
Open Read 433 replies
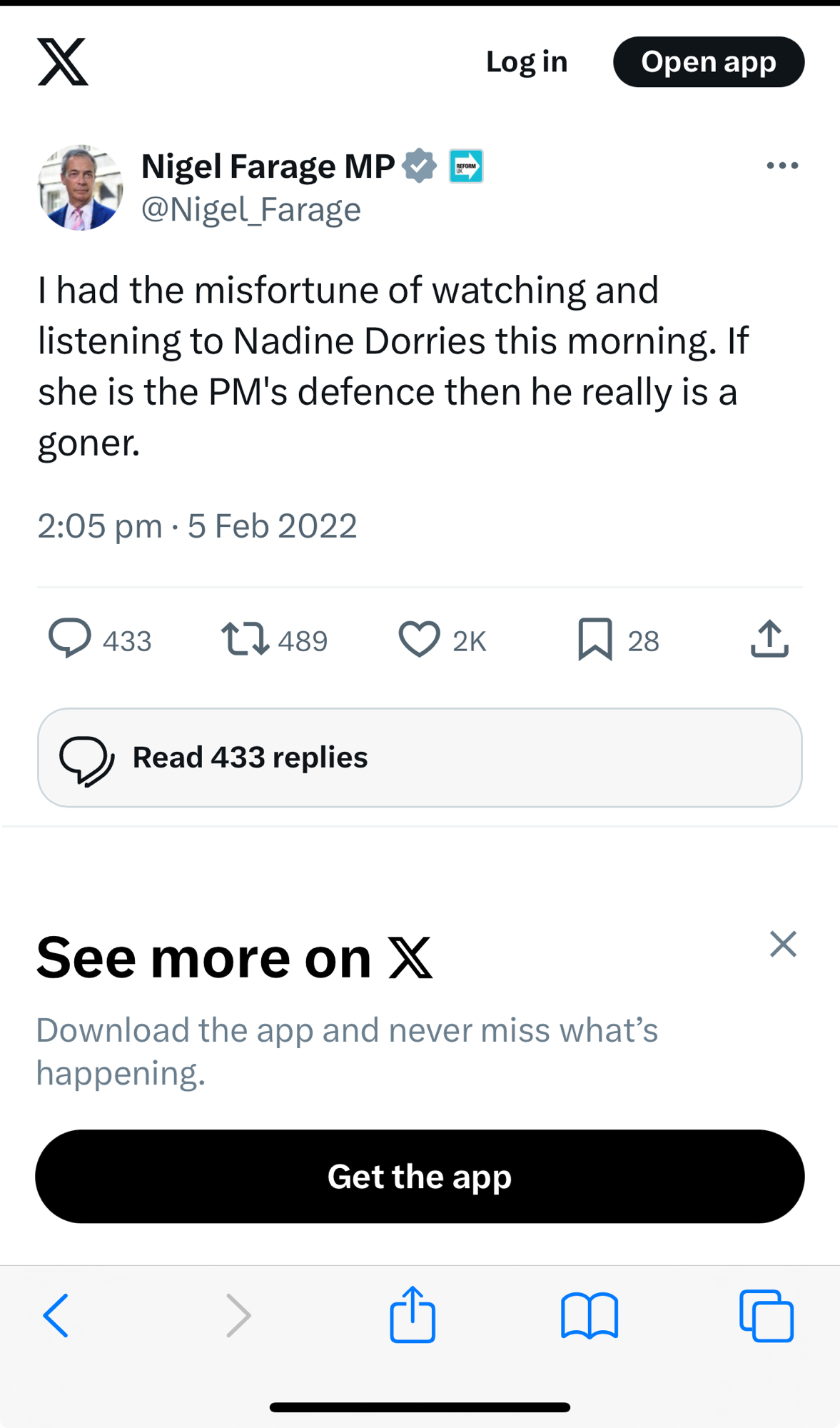420,758
